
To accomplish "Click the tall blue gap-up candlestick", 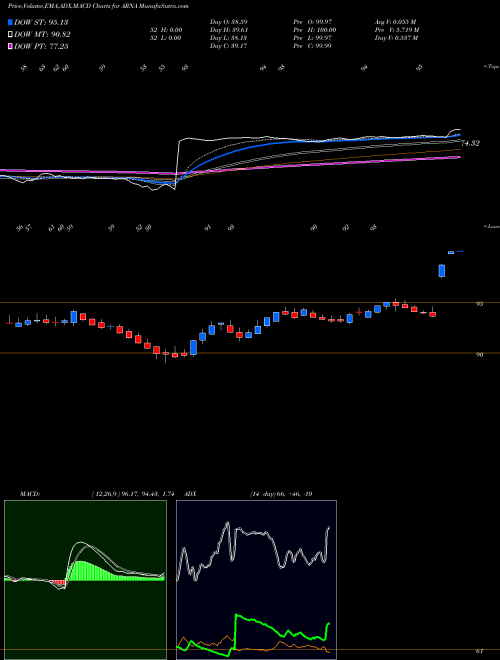I will tap(441, 271).
